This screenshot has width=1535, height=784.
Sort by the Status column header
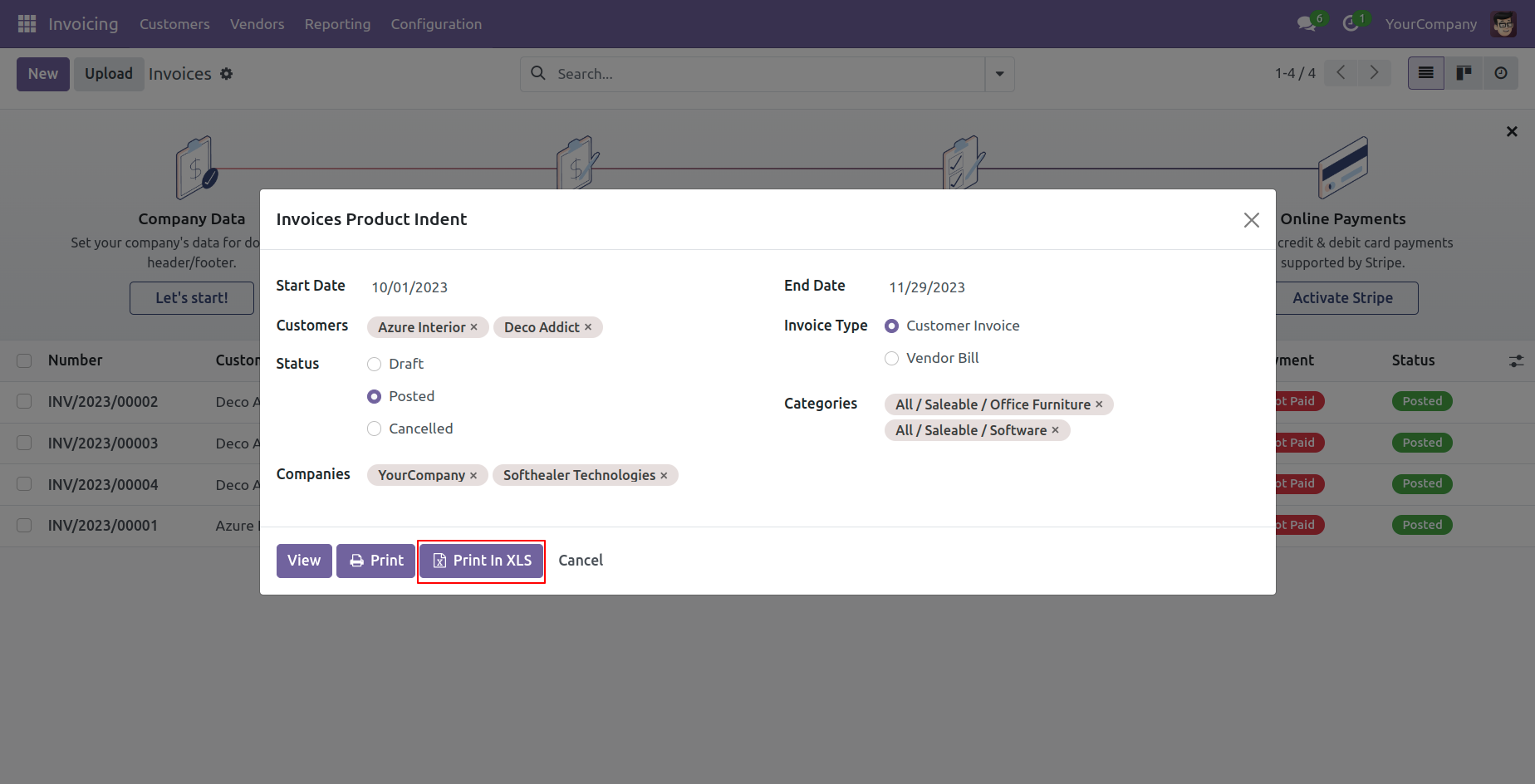click(1413, 360)
